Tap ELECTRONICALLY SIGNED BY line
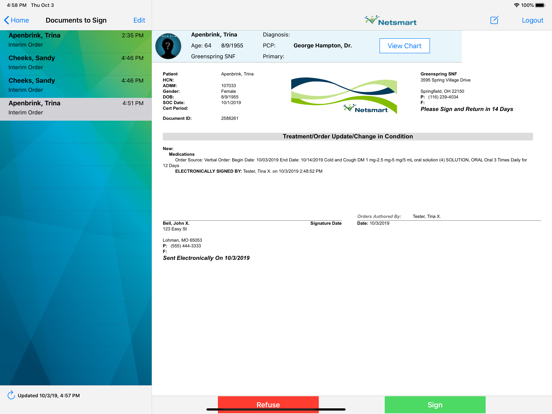This screenshot has width=552, height=414. 249,171
